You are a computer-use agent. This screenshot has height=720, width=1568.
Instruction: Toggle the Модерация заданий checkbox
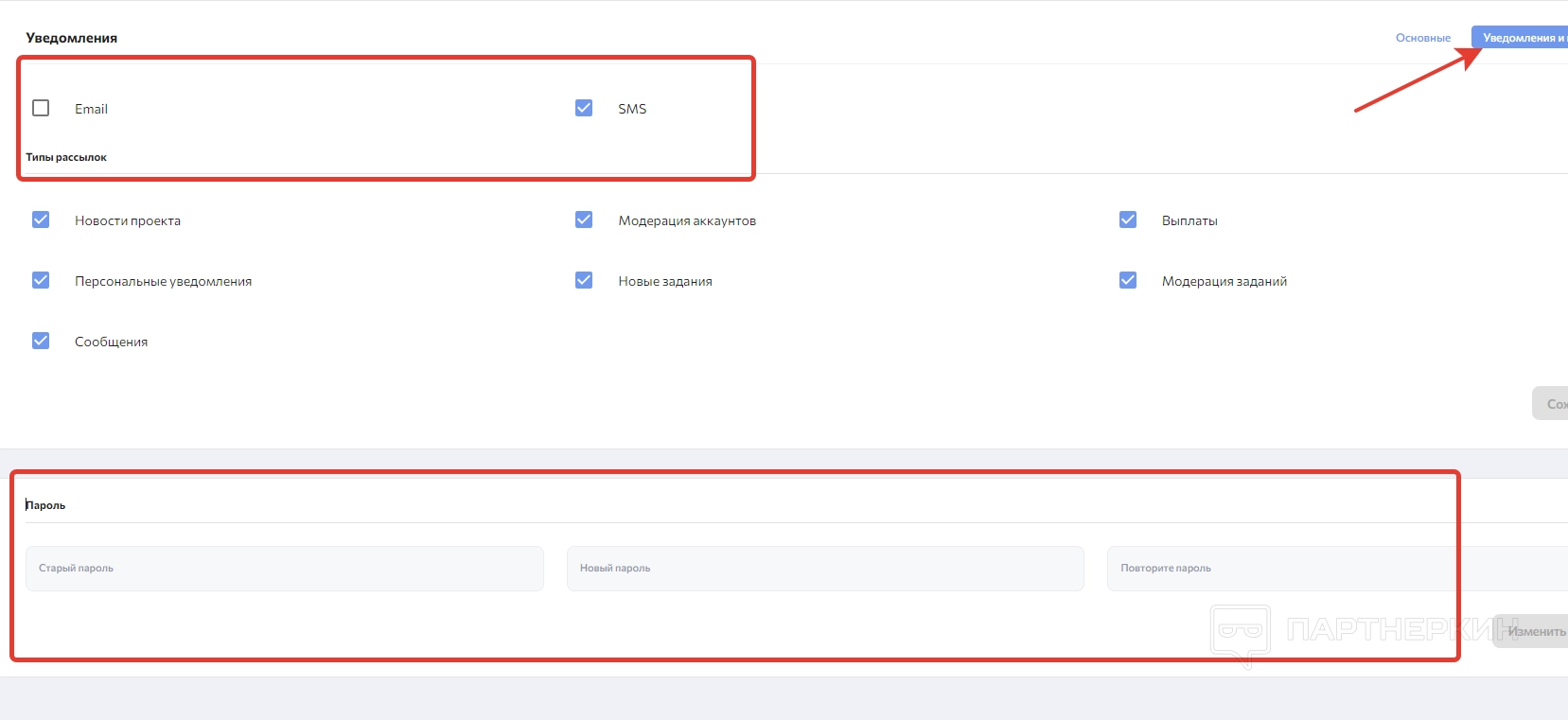pyautogui.click(x=1128, y=280)
